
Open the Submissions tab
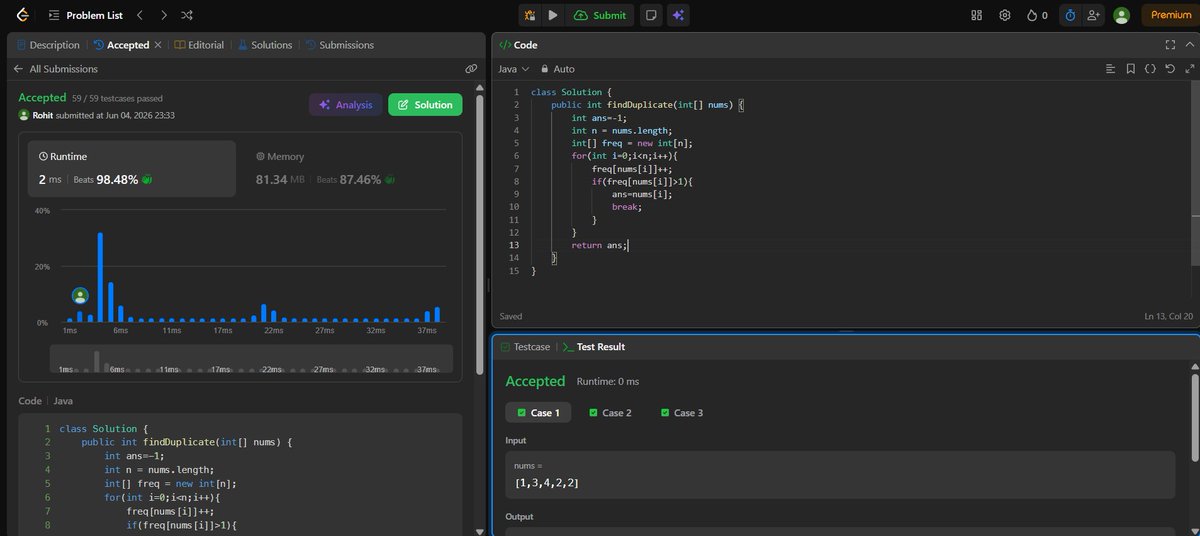[339, 45]
